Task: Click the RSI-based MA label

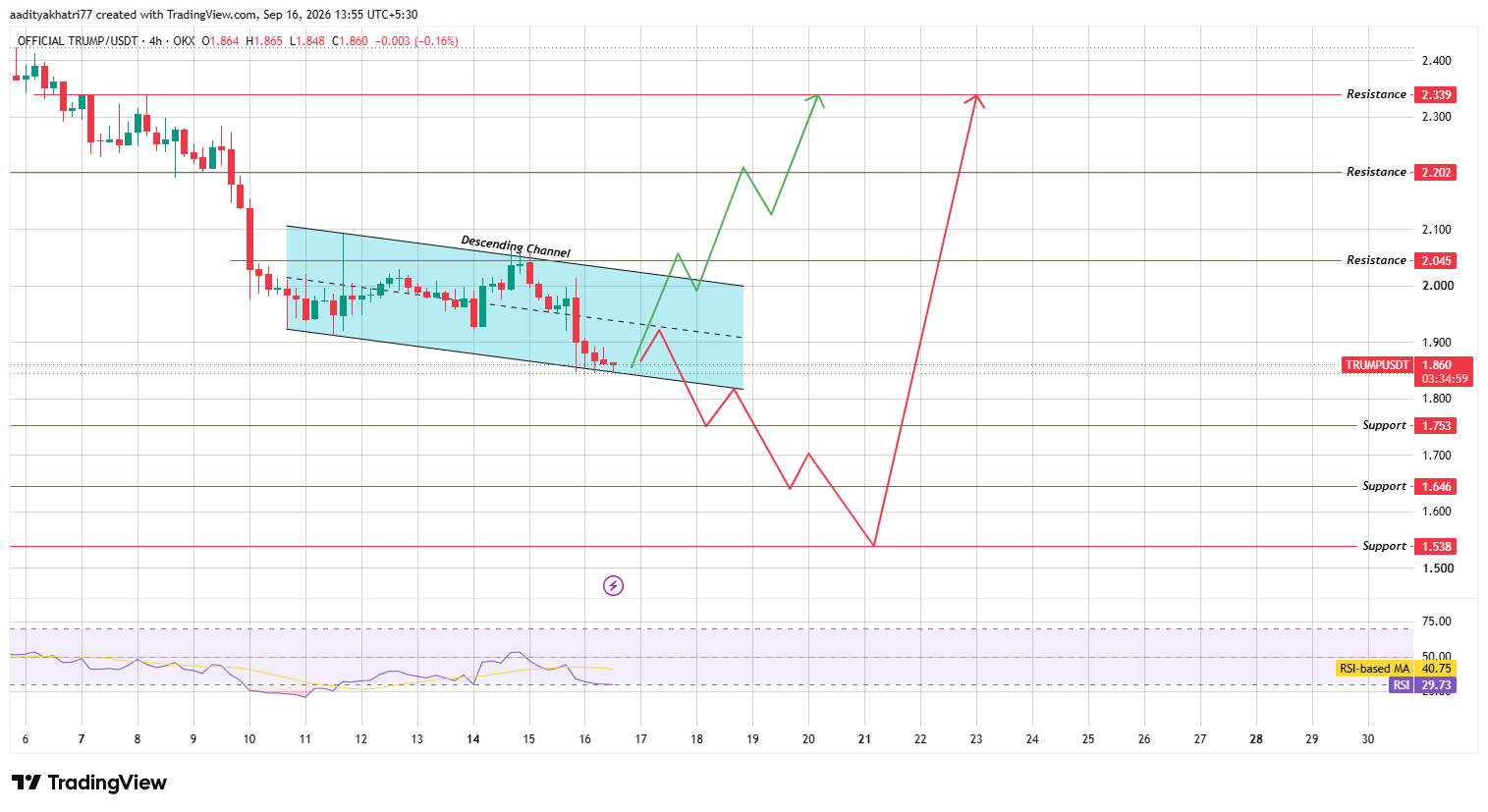Action: click(x=1374, y=669)
